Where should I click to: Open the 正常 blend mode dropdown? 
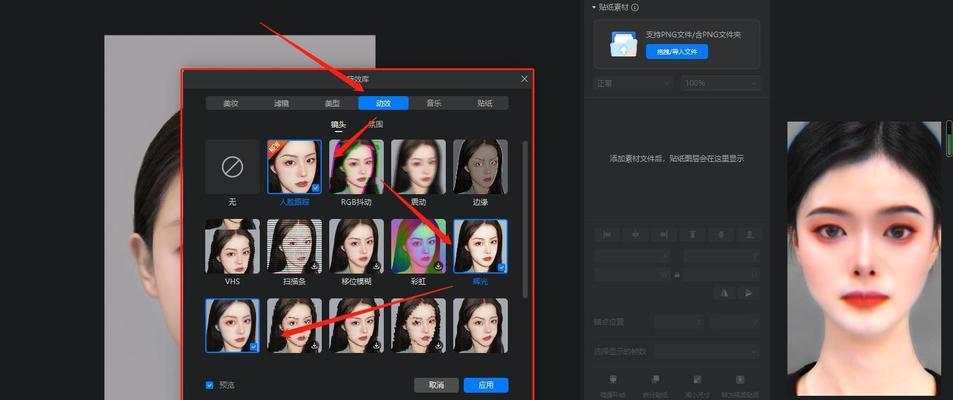(633, 83)
